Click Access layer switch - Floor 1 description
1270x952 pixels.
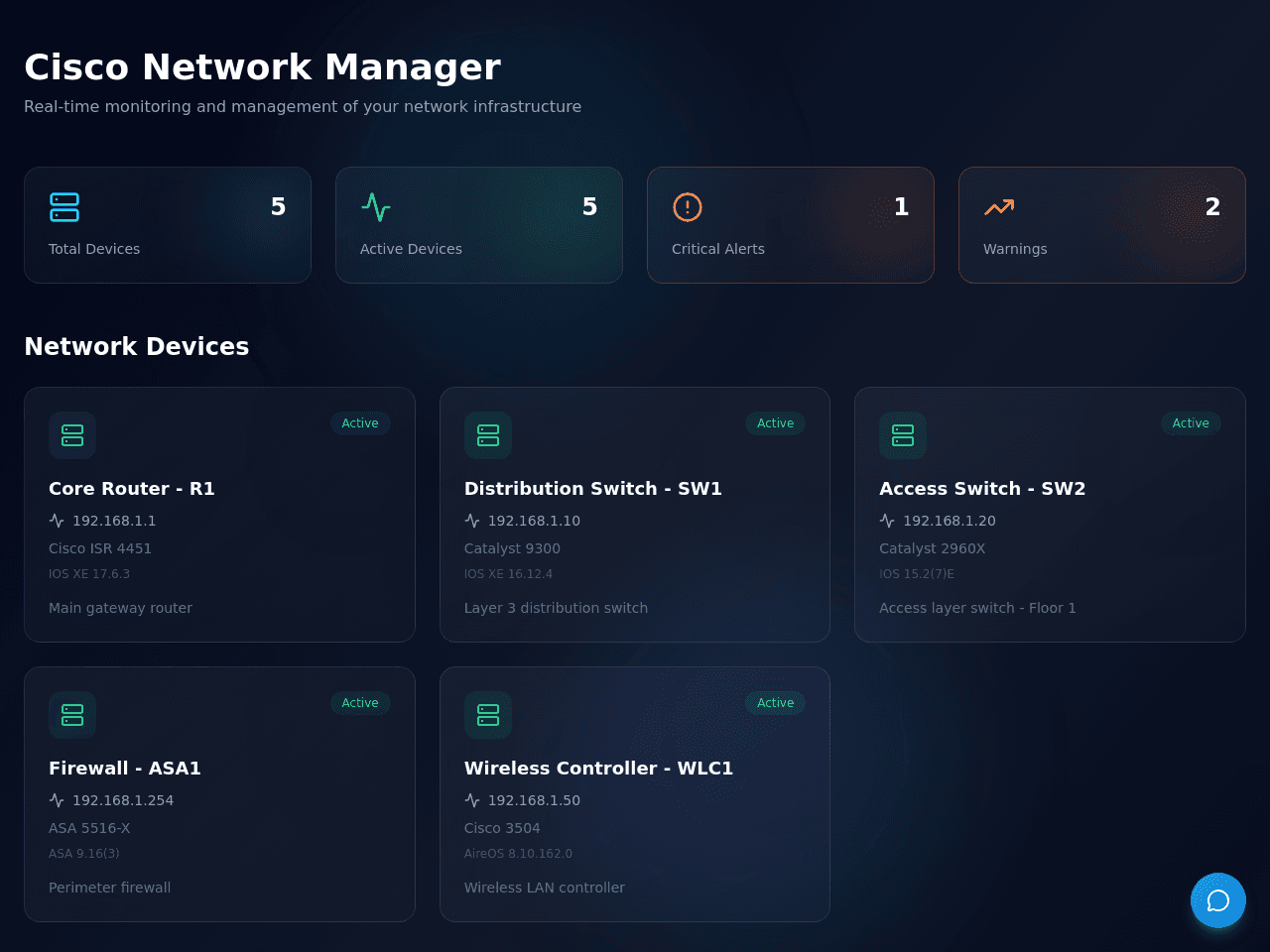tap(977, 608)
